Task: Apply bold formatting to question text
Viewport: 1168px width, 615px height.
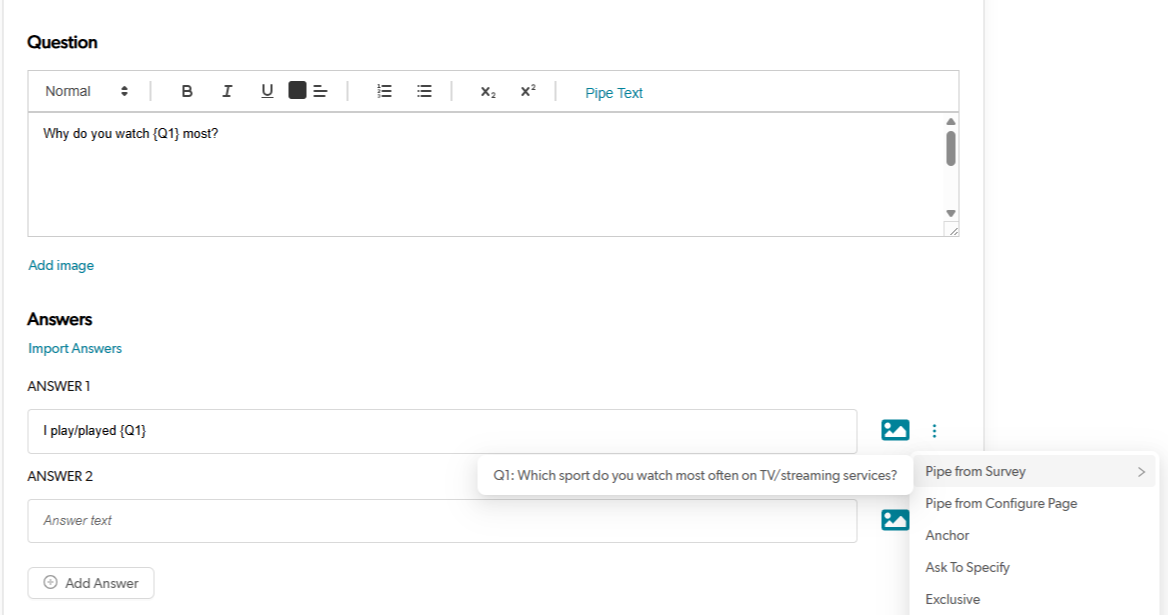Action: tap(186, 91)
